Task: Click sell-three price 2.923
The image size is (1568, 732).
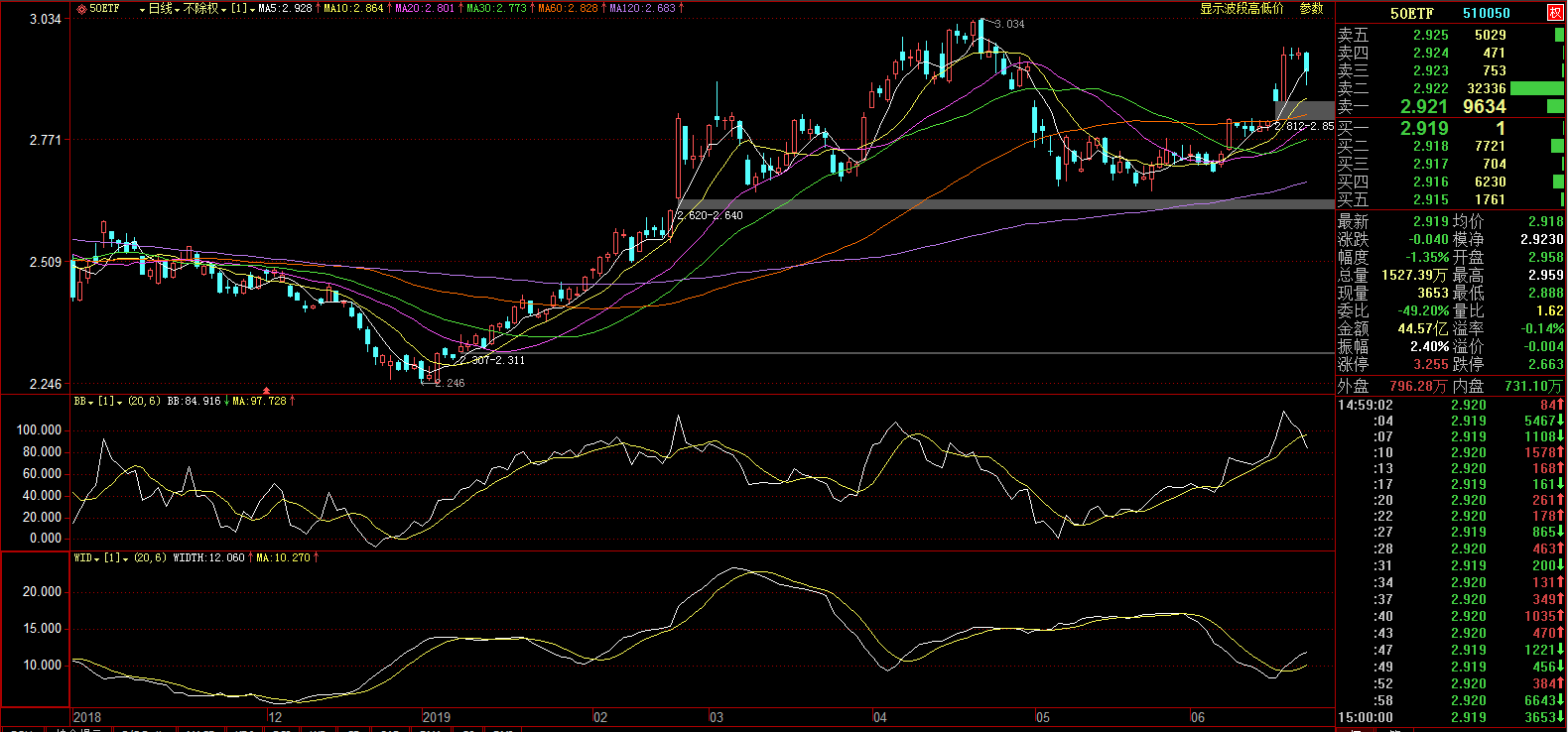Action: click(x=1431, y=70)
